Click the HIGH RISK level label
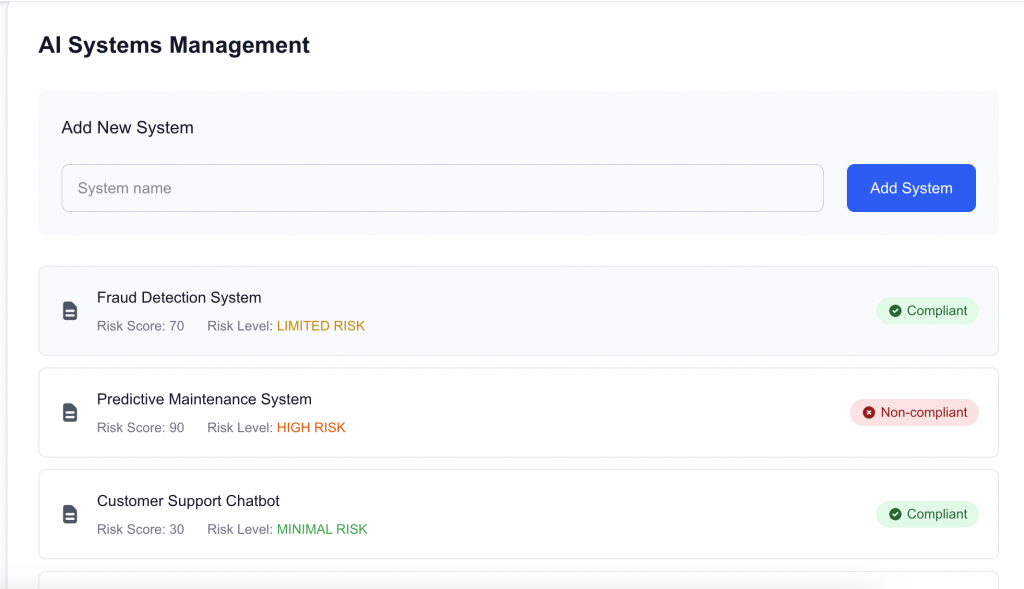The image size is (1024, 589). coord(311,427)
